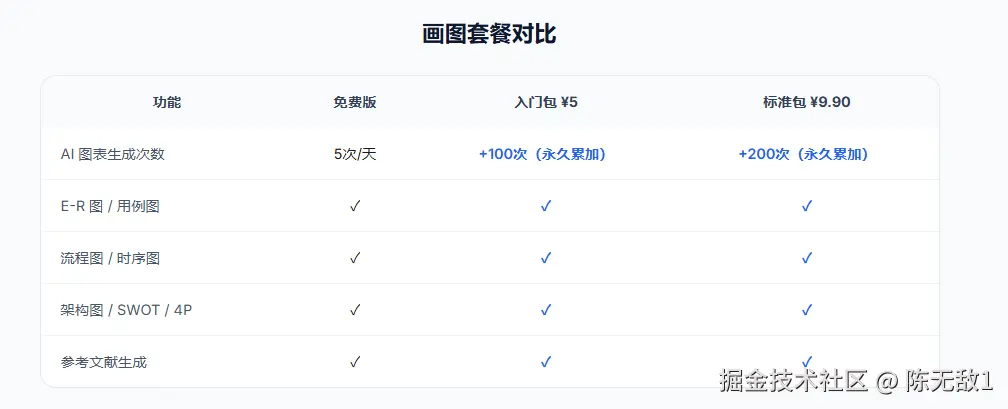Screen dimensions: 1008x409
Task: Select the 标准包 ¥9.90 column header
Action: coord(807,102)
